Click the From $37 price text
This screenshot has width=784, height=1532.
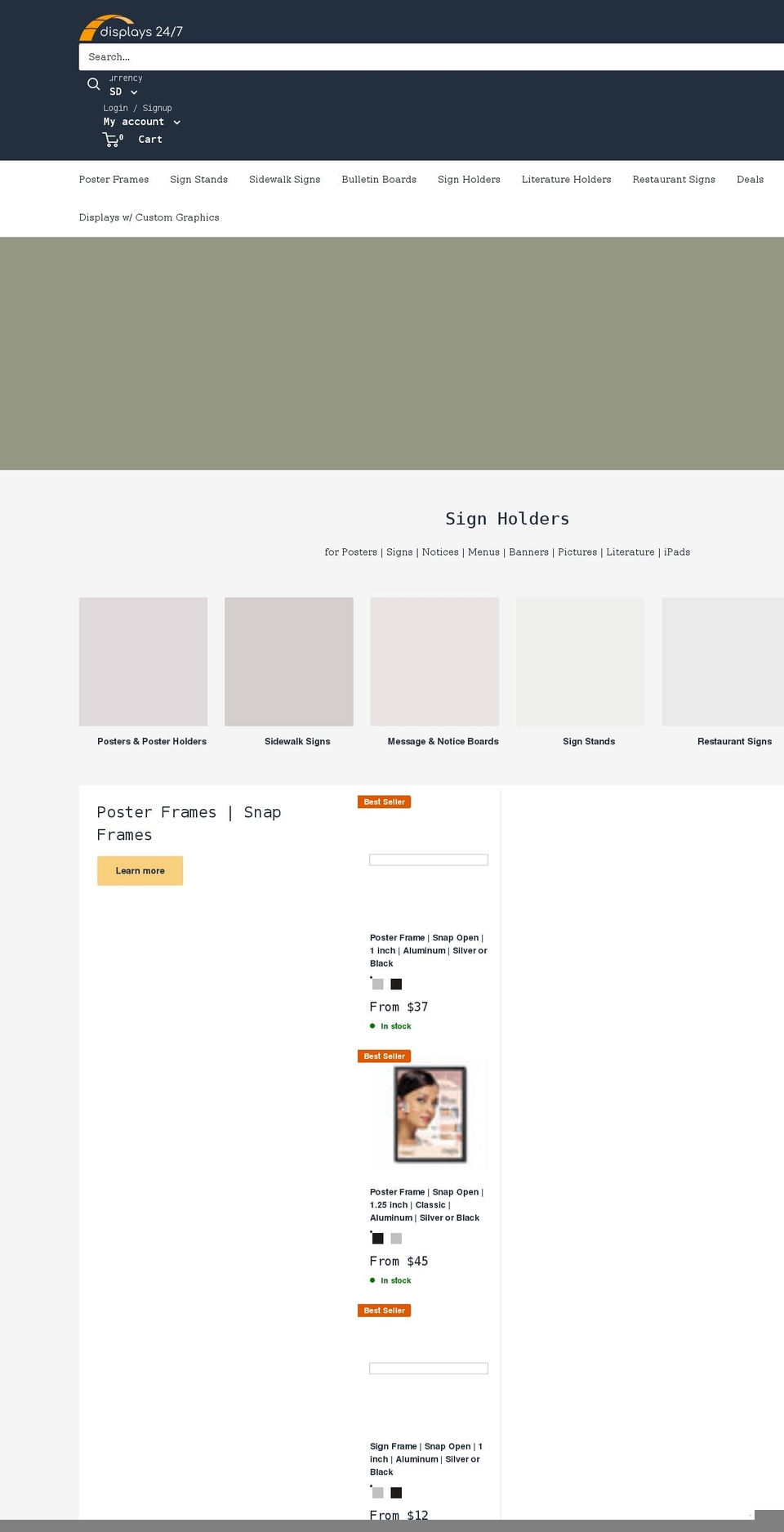pos(399,1007)
